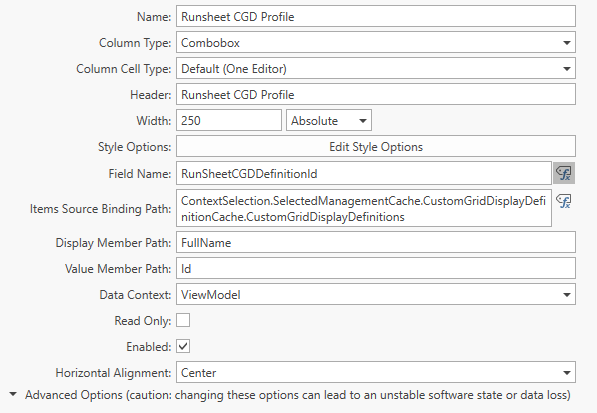597x413 pixels.
Task: Click the Value Member Path field
Action: coord(376,268)
